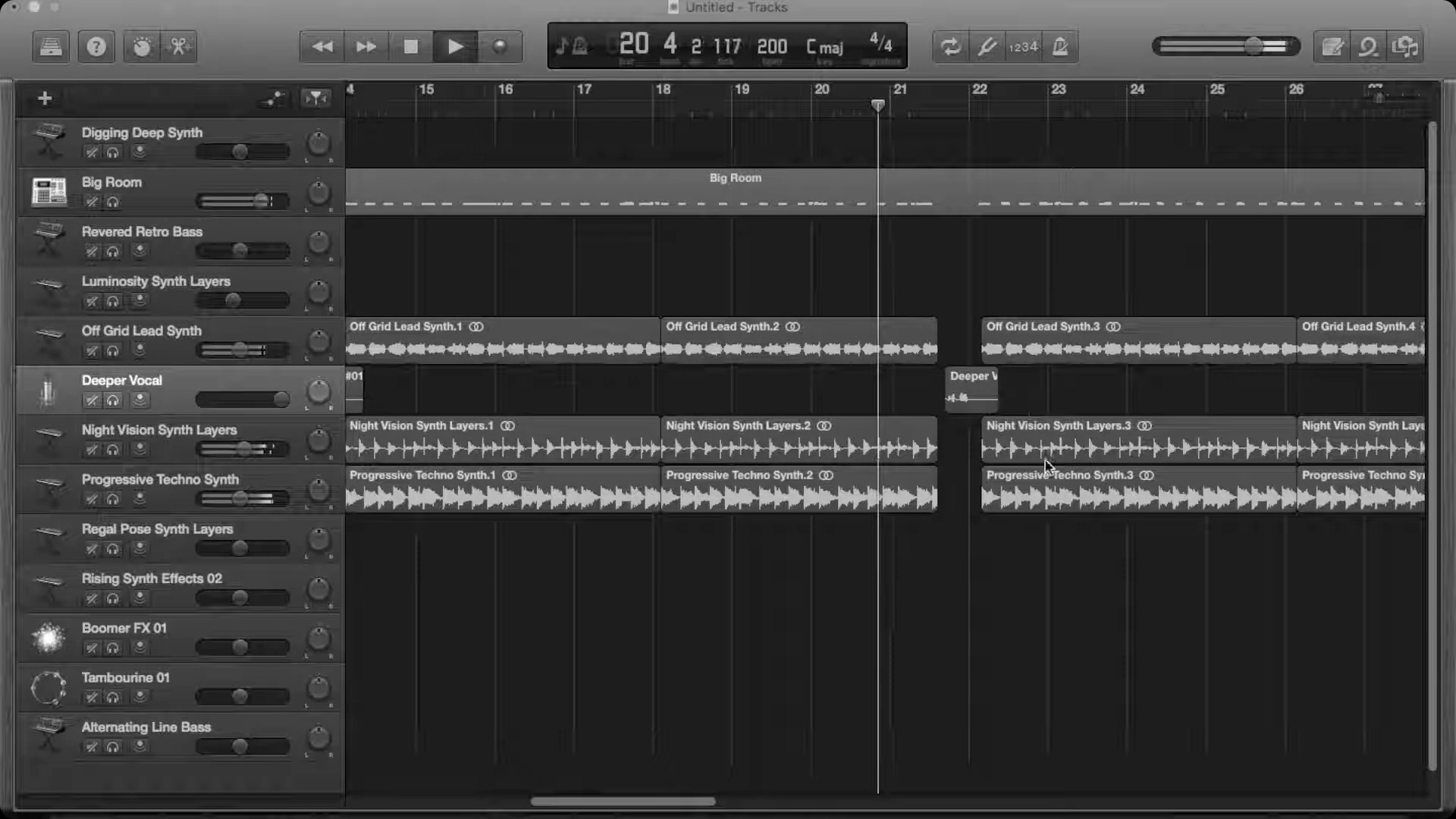Image resolution: width=1456 pixels, height=819 pixels.
Task: Mute the Deeper Vocal track
Action: pos(92,400)
